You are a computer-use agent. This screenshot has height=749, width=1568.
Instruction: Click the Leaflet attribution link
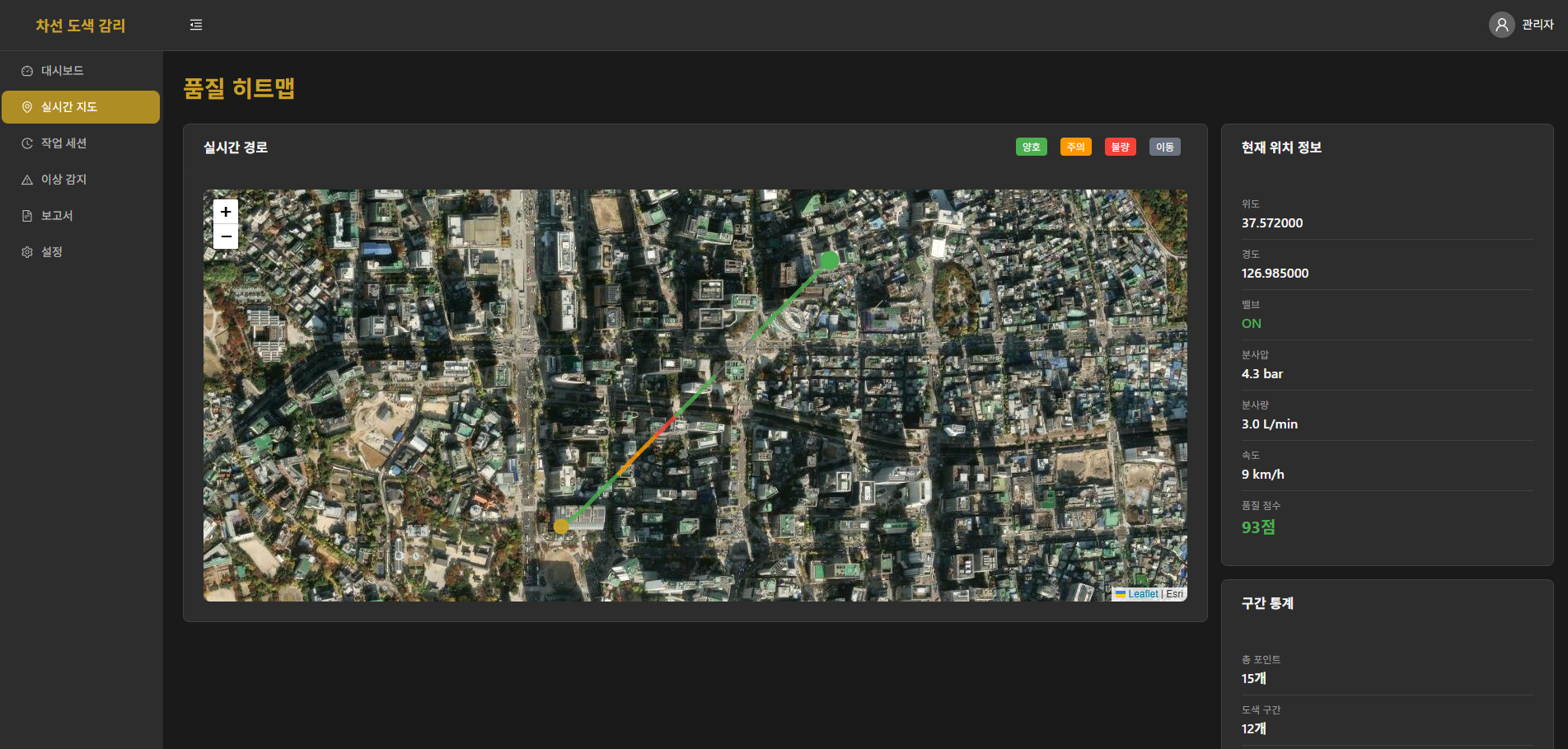(1142, 594)
